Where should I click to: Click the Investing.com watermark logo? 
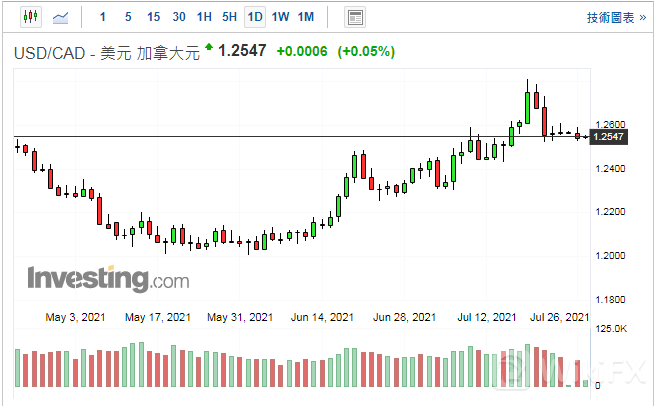click(108, 277)
